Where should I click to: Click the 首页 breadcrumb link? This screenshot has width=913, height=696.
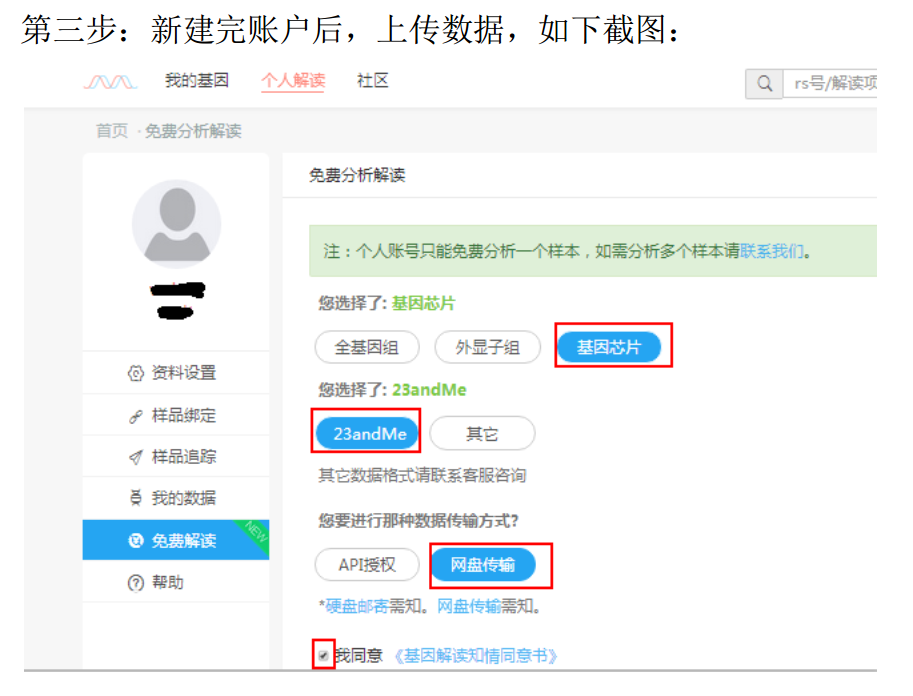pyautogui.click(x=112, y=131)
